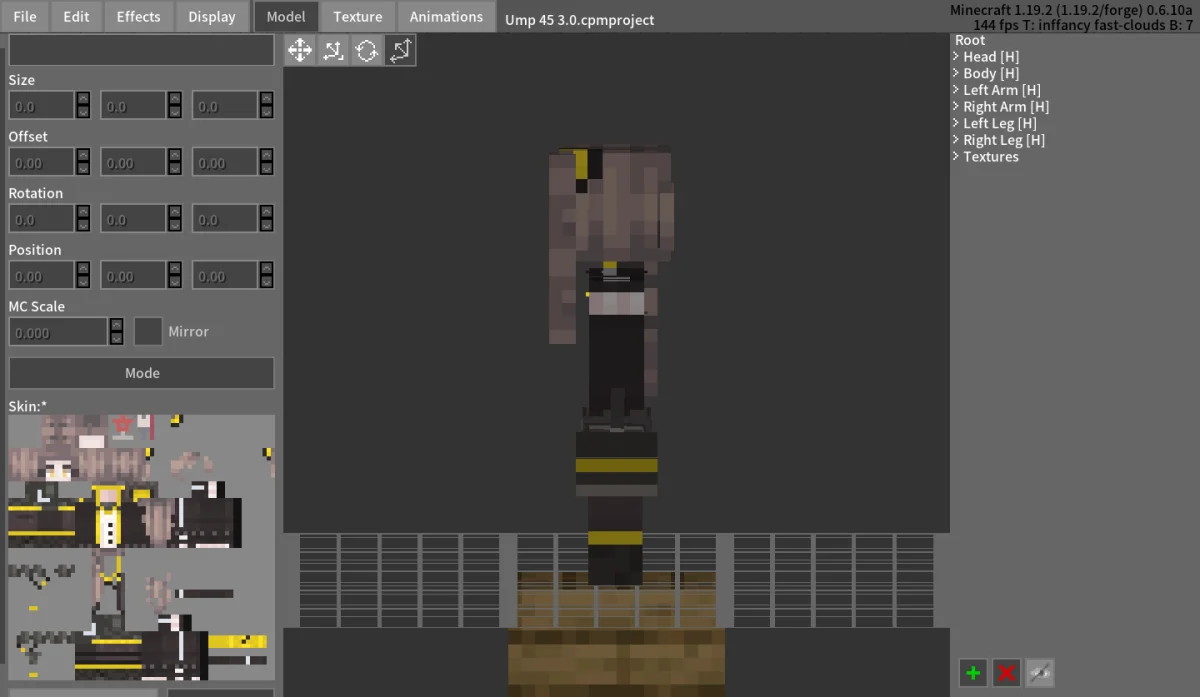This screenshot has width=1200, height=697.
Task: Select the Right Arm [H] label
Action: (x=1006, y=107)
